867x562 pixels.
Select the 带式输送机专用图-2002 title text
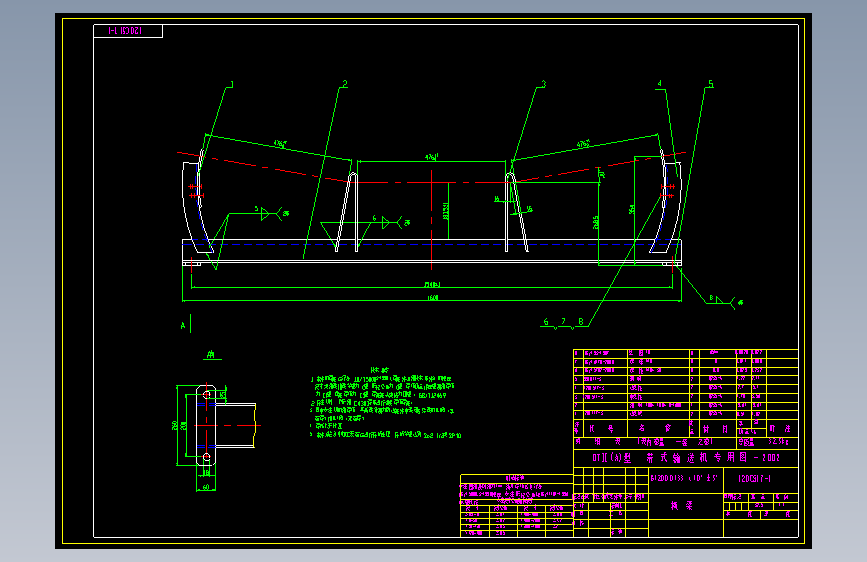point(686,457)
